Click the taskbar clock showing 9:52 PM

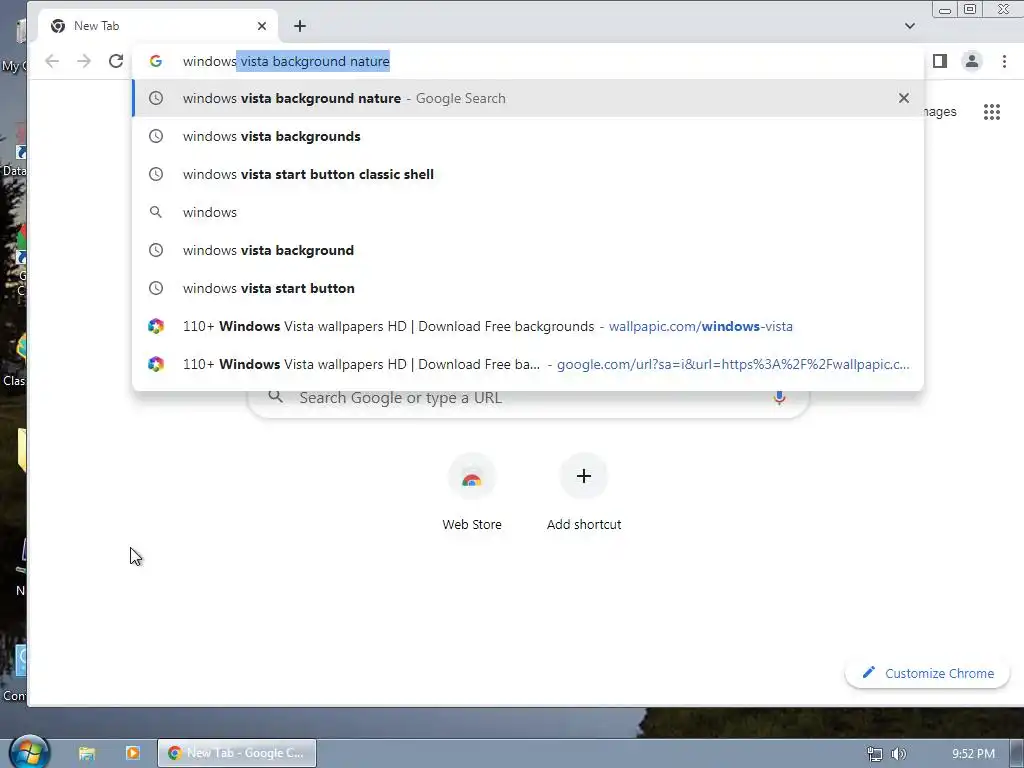pyautogui.click(x=973, y=754)
